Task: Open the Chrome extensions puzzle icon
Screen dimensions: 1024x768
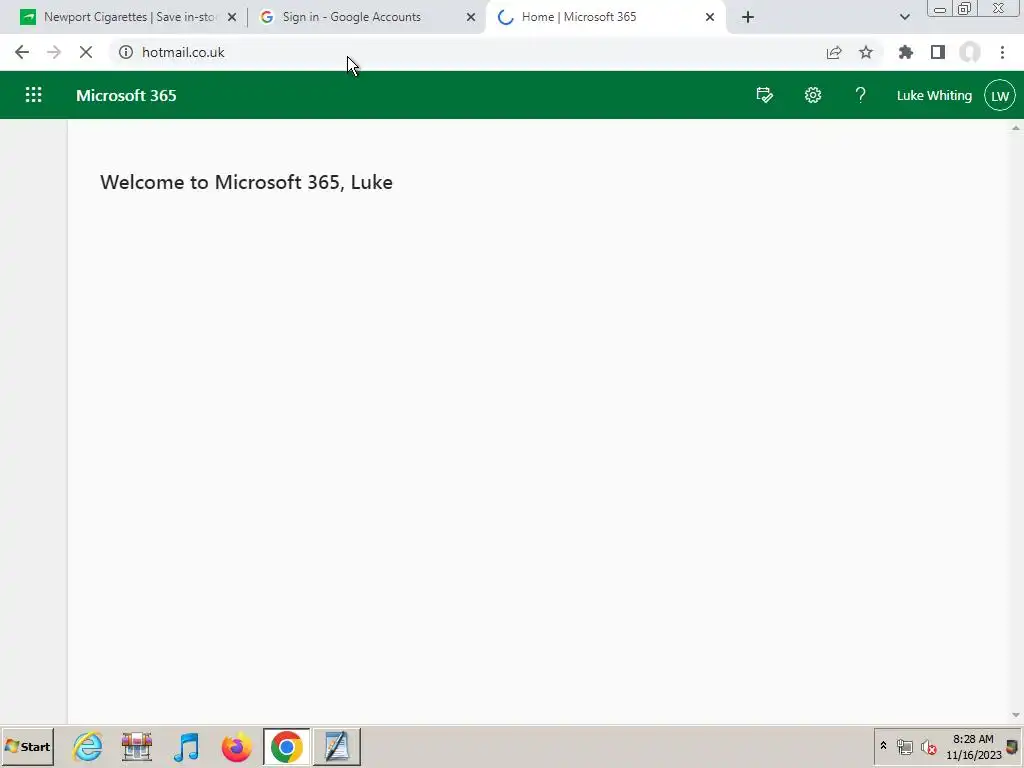Action: (906, 52)
